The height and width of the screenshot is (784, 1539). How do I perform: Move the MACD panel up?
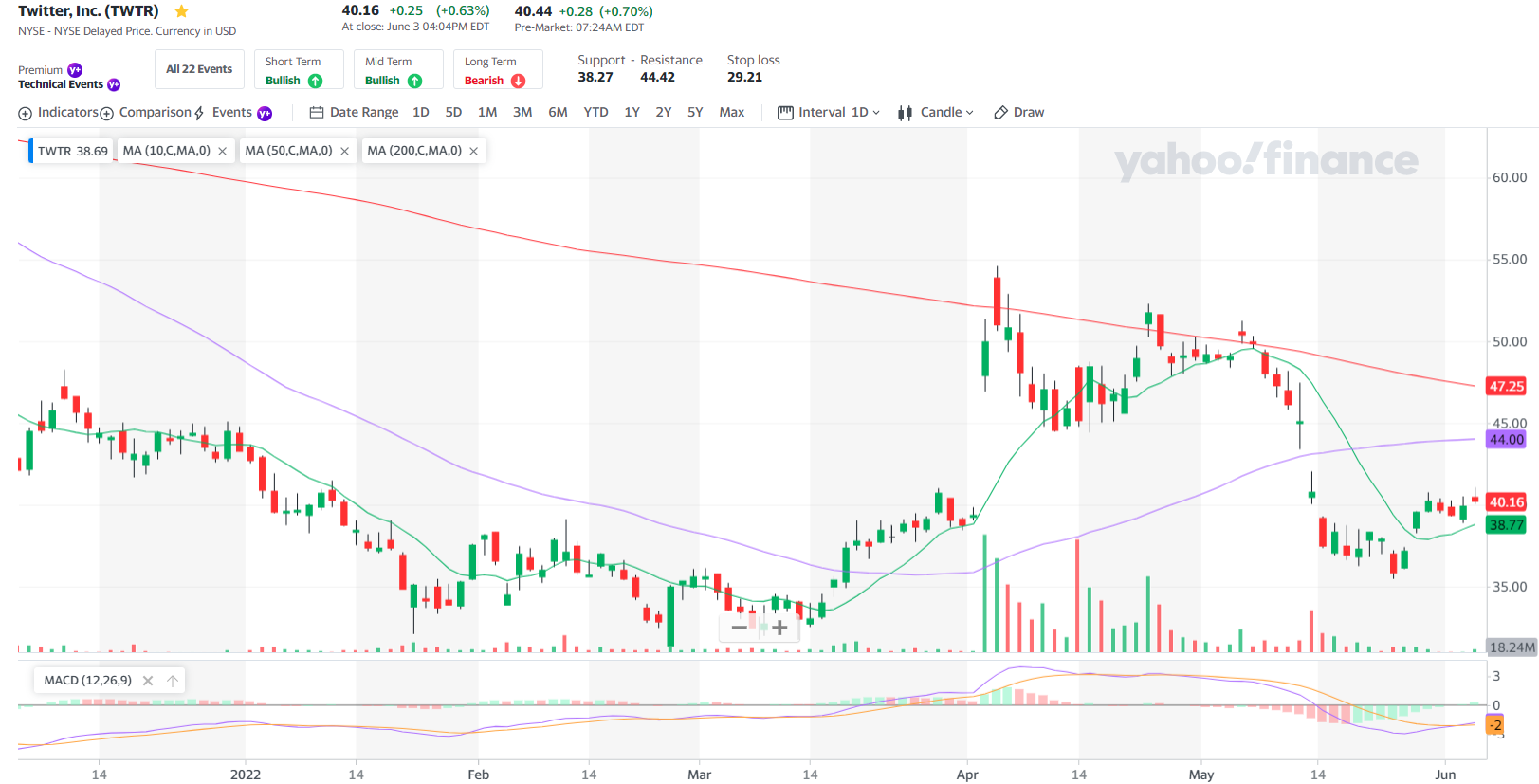tap(173, 681)
